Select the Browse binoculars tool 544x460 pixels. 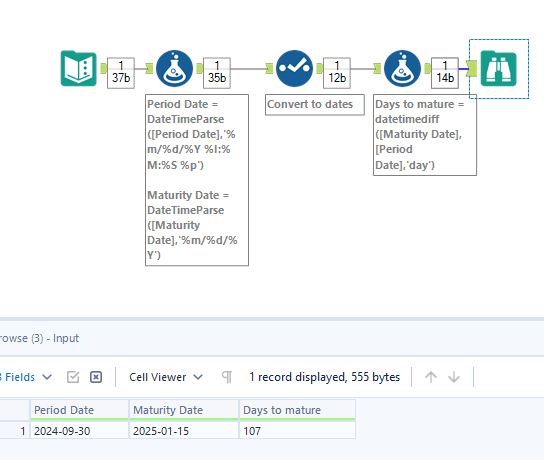click(499, 68)
